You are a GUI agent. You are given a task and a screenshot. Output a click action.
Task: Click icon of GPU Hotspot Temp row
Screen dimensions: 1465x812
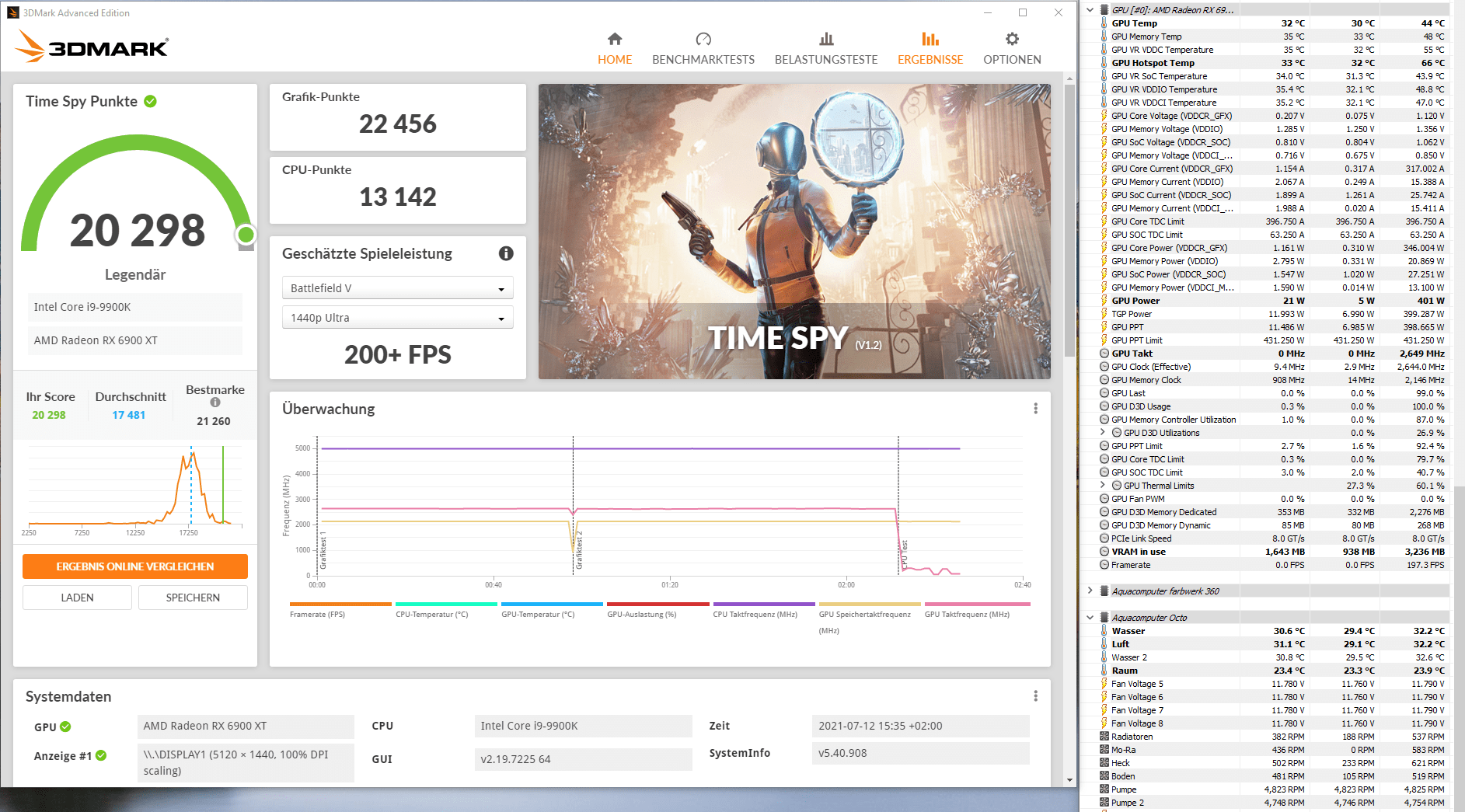pos(1104,63)
